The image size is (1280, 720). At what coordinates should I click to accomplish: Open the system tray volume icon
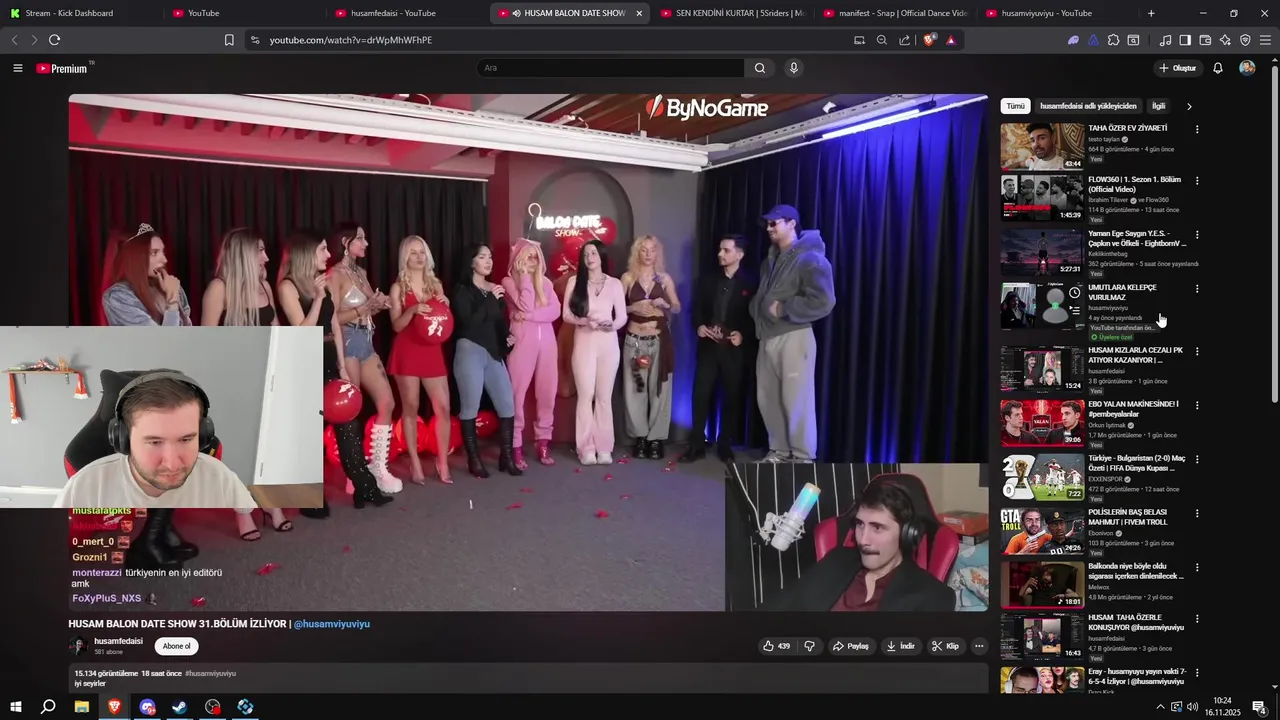[1192, 707]
